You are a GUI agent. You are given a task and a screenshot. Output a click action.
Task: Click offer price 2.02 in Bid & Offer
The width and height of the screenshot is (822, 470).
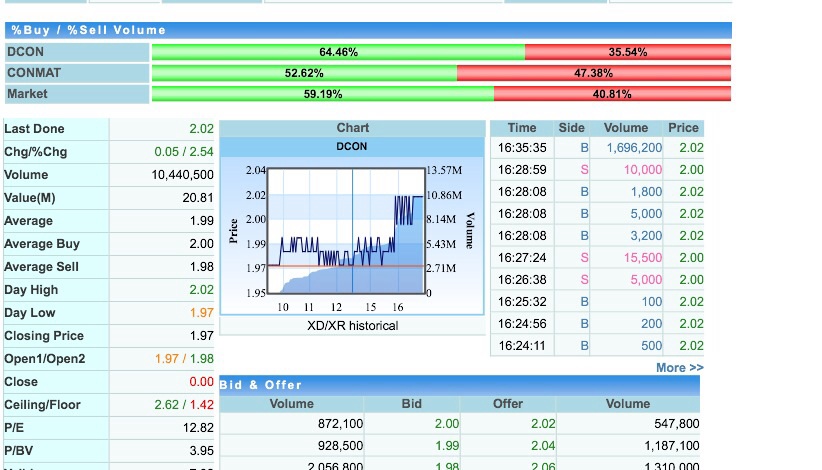[x=543, y=424]
